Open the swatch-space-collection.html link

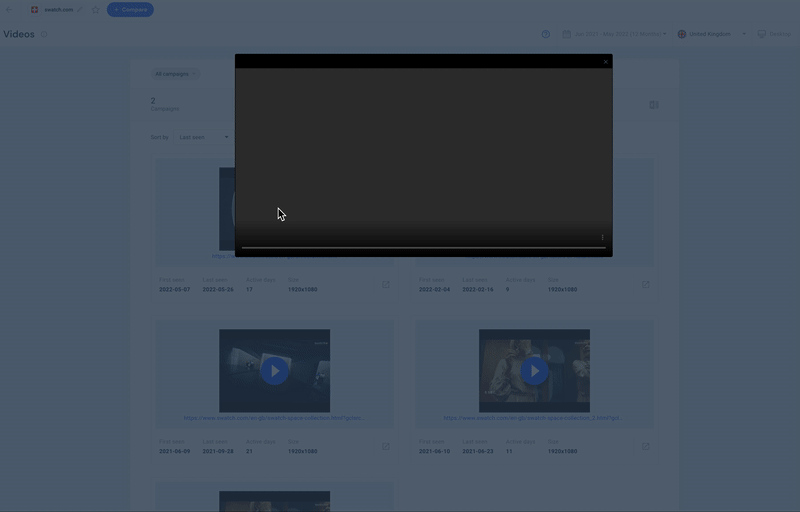pyautogui.click(x=274, y=418)
